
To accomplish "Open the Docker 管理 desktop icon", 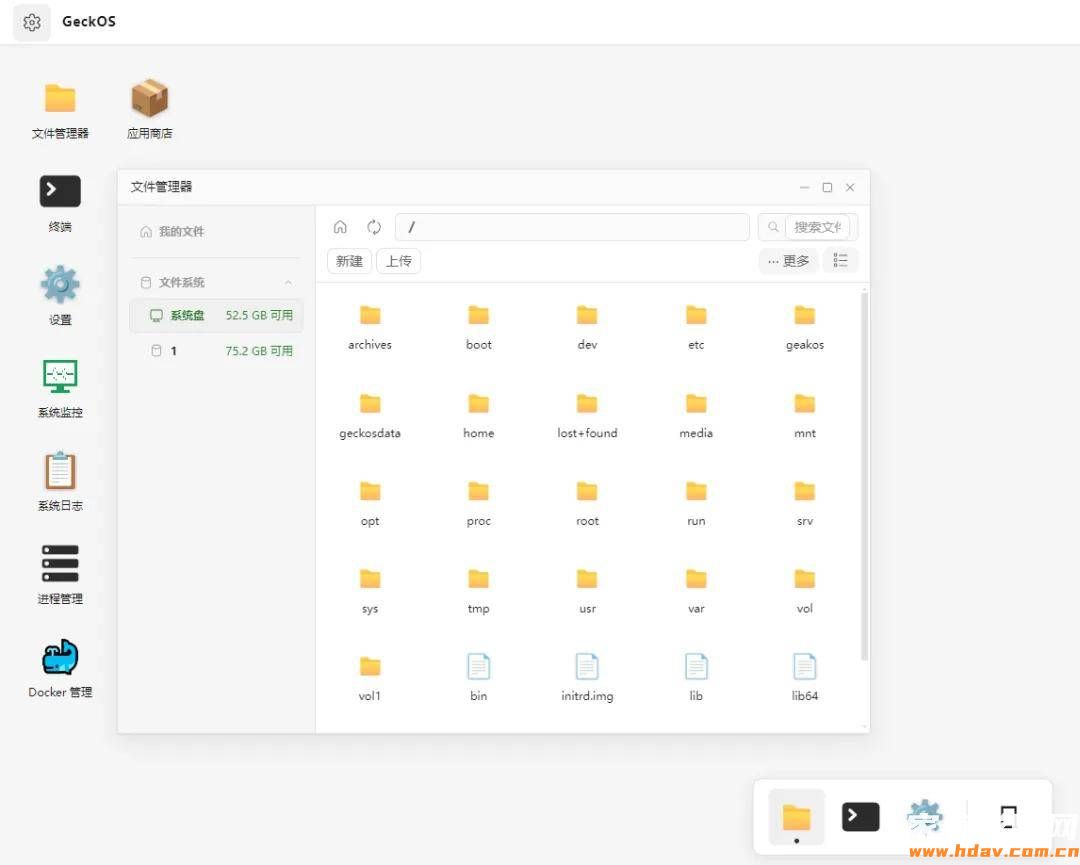I will coord(60,667).
